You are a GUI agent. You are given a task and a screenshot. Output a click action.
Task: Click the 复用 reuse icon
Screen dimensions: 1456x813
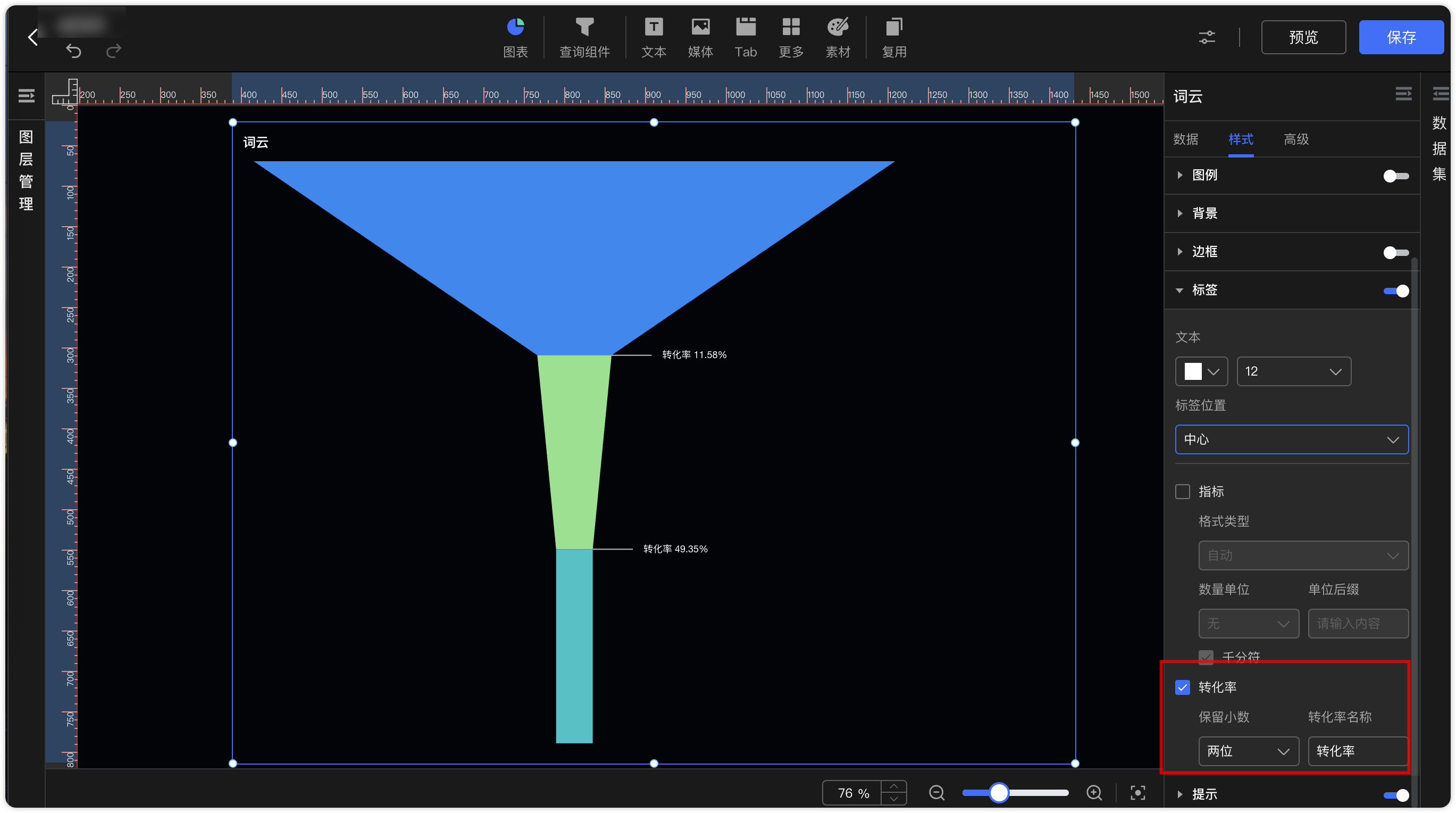[x=894, y=37]
